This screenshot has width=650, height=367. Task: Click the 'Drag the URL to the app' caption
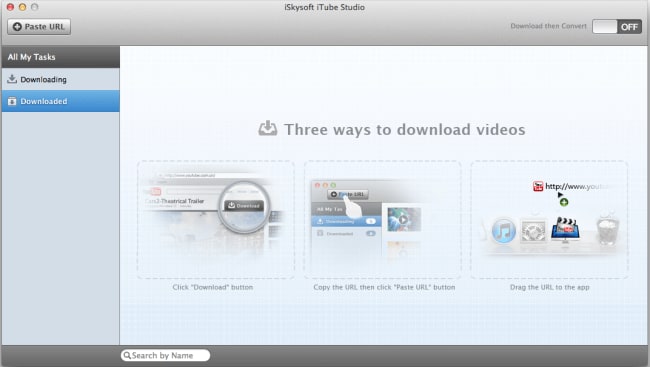549,287
